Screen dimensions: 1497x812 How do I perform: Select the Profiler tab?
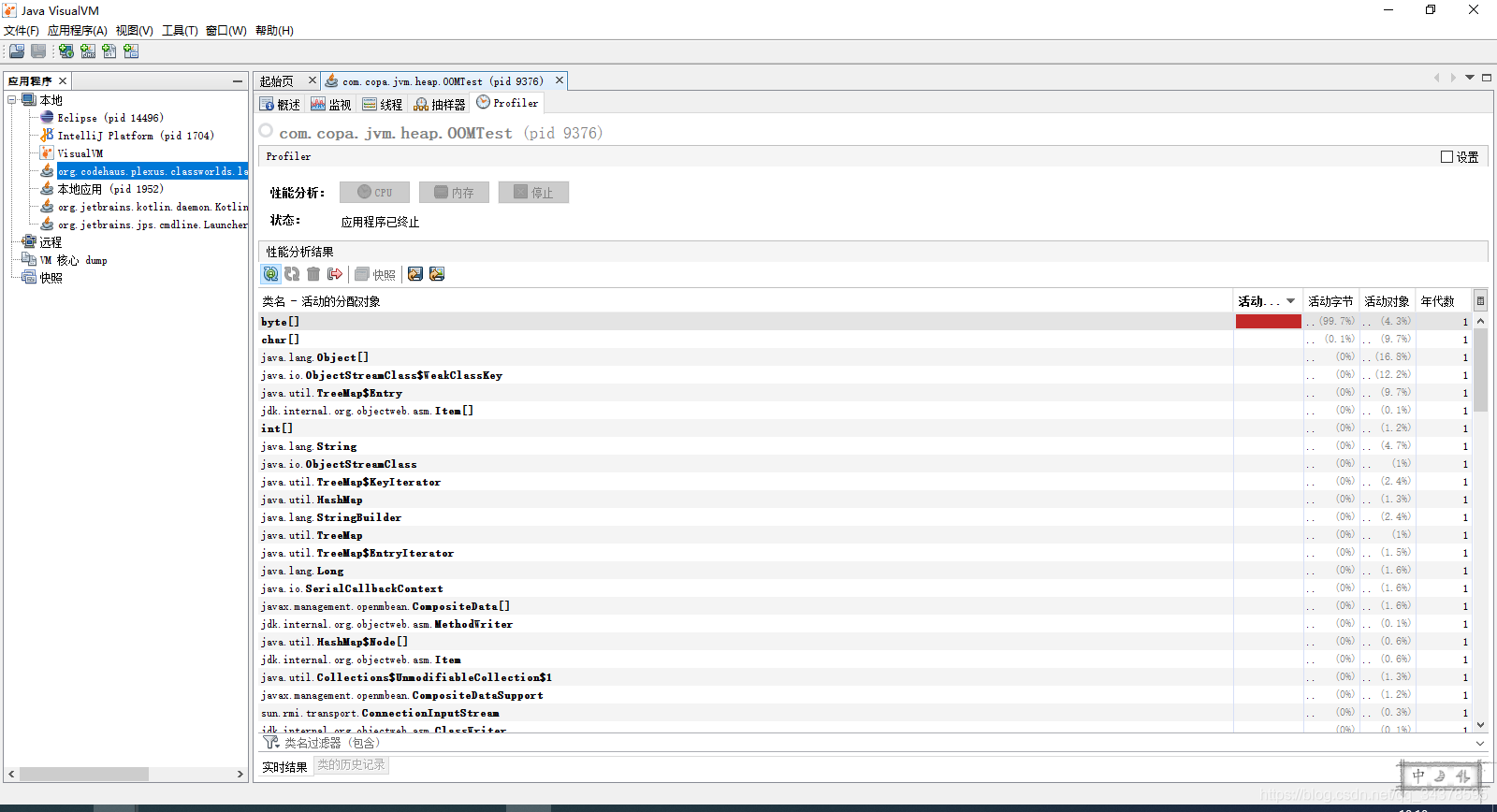tap(508, 103)
